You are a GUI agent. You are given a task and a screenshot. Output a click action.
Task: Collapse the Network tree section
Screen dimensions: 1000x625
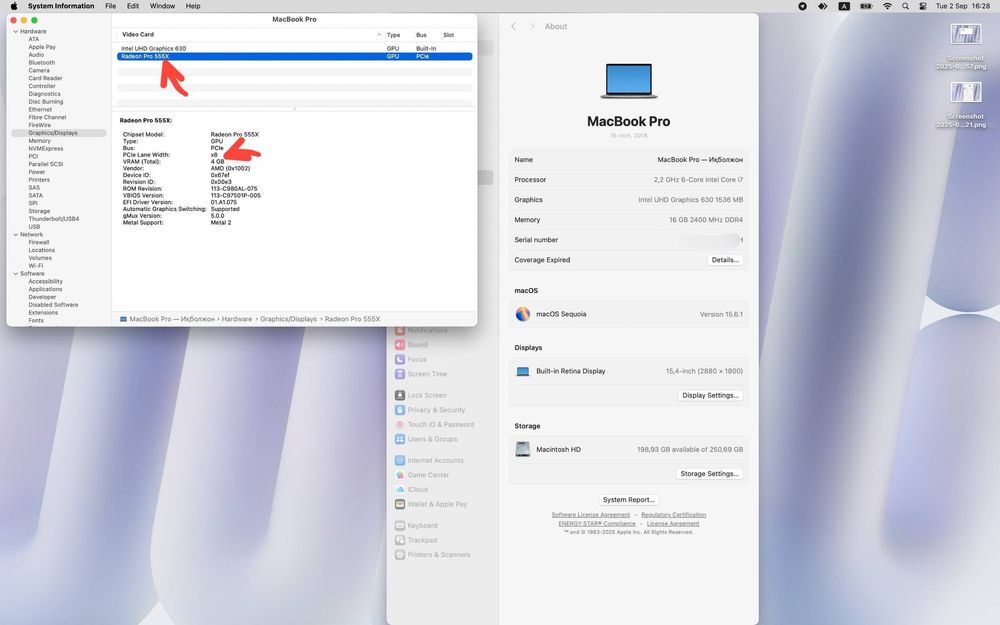pos(15,235)
